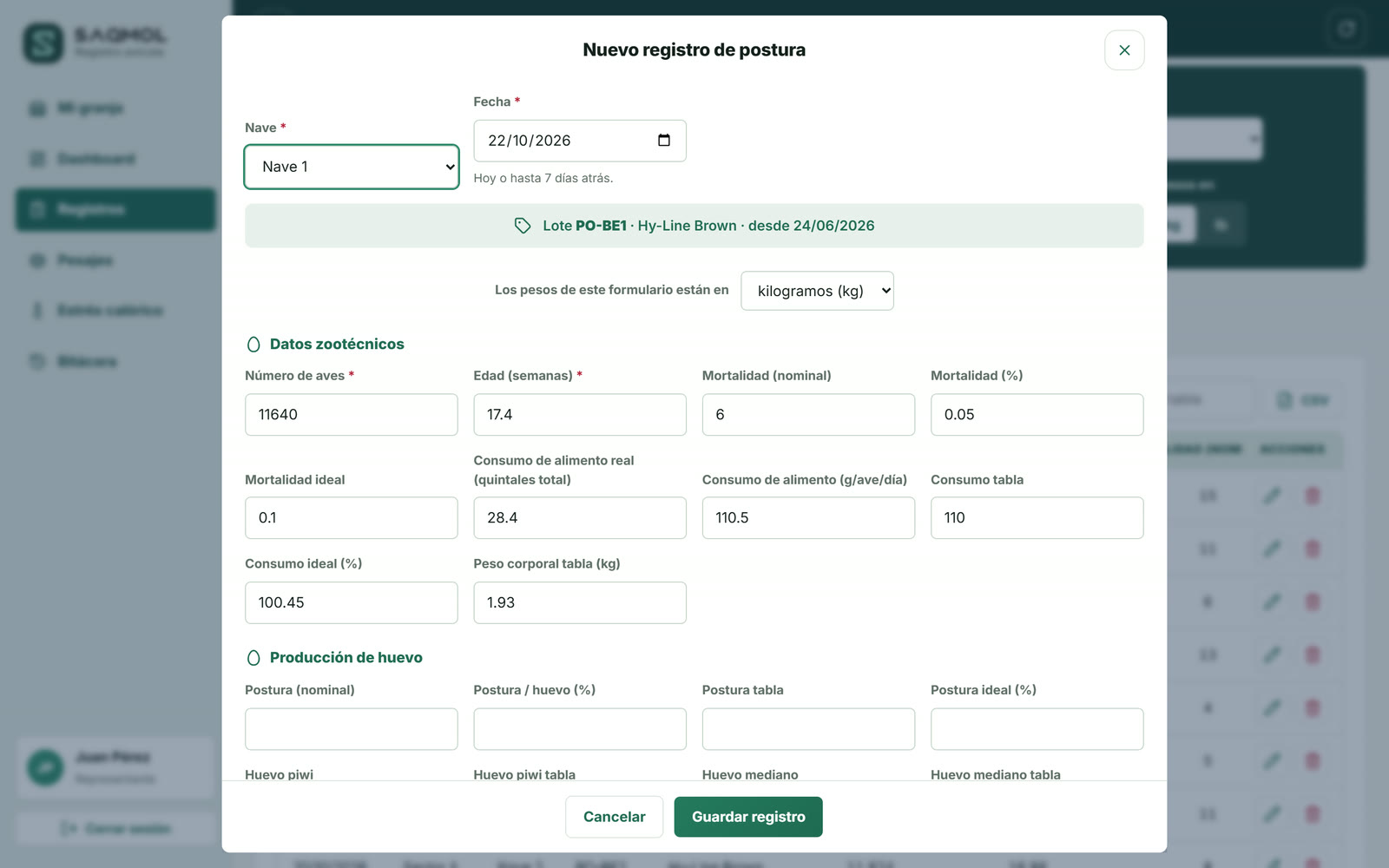Close the Nuevo registro de postura dialog
The width and height of the screenshot is (1389, 868).
click(1124, 50)
